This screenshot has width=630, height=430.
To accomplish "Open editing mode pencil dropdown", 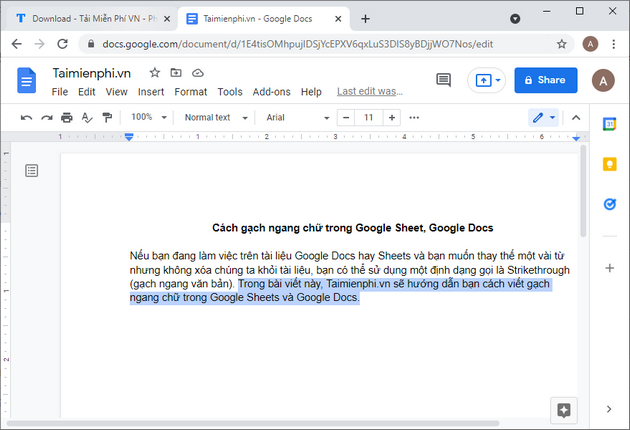I will [544, 118].
